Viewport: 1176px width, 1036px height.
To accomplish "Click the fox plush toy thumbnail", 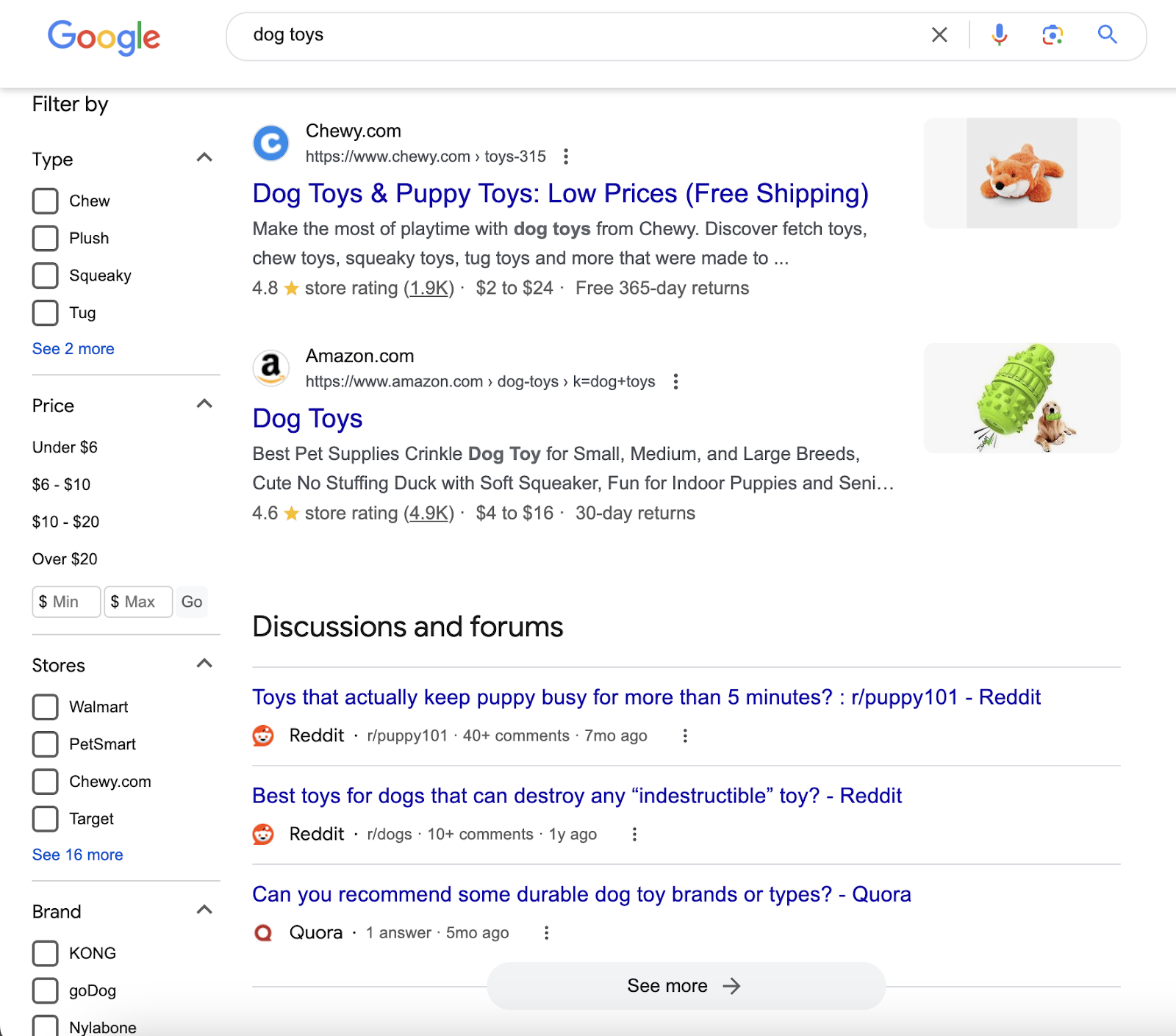I will [1022, 173].
